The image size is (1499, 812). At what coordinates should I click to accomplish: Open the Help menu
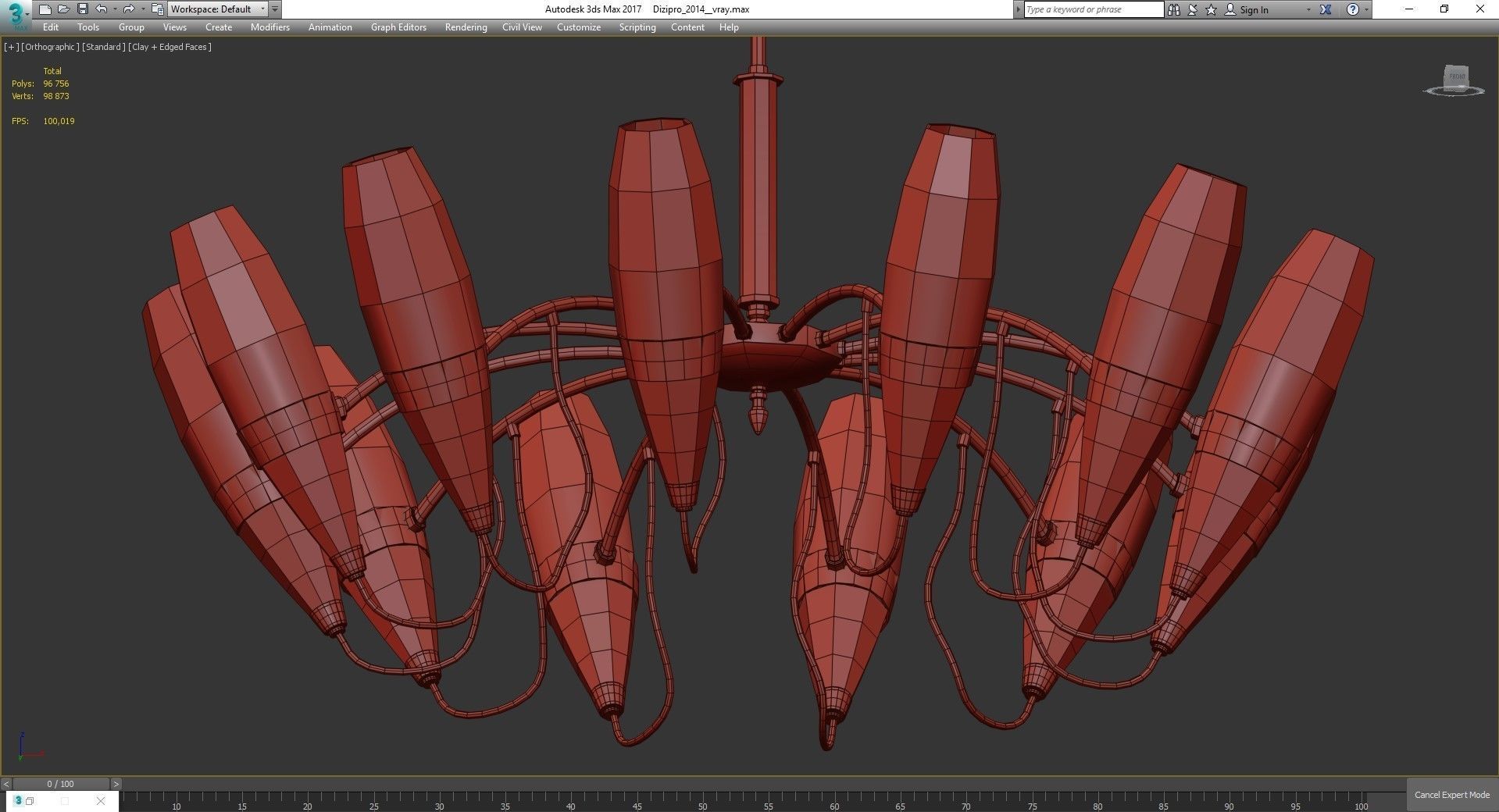click(729, 27)
